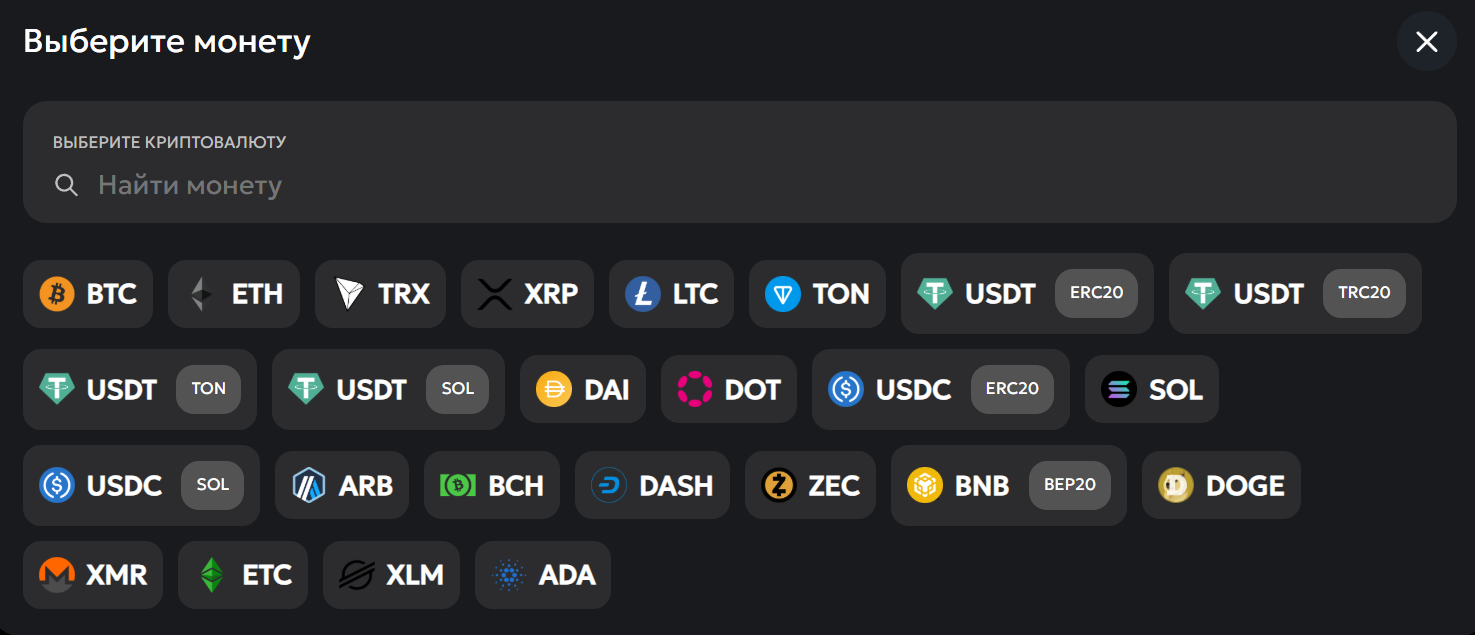Image resolution: width=1475 pixels, height=635 pixels.
Task: Click the Monero orange M icon
Action: 57,575
